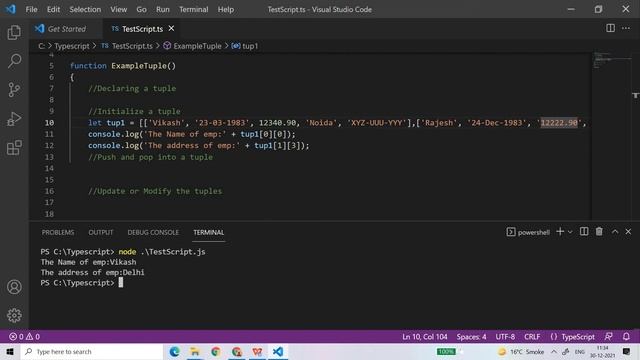Click terminal output 'The address of emp:Delhi'
This screenshot has height=360, width=640.
pyautogui.click(x=92, y=272)
